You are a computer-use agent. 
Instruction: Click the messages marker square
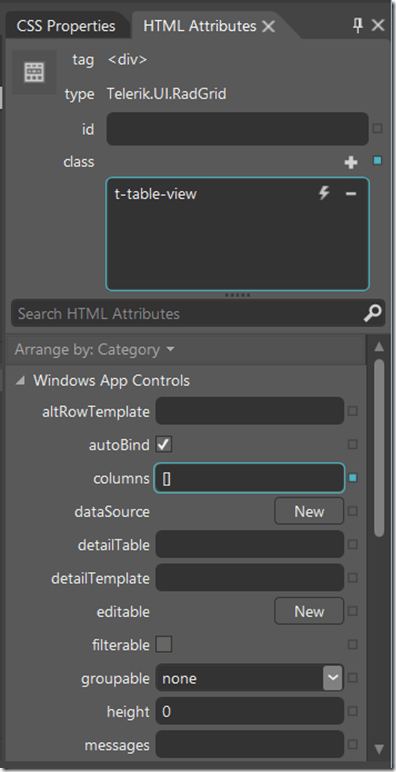coord(353,744)
